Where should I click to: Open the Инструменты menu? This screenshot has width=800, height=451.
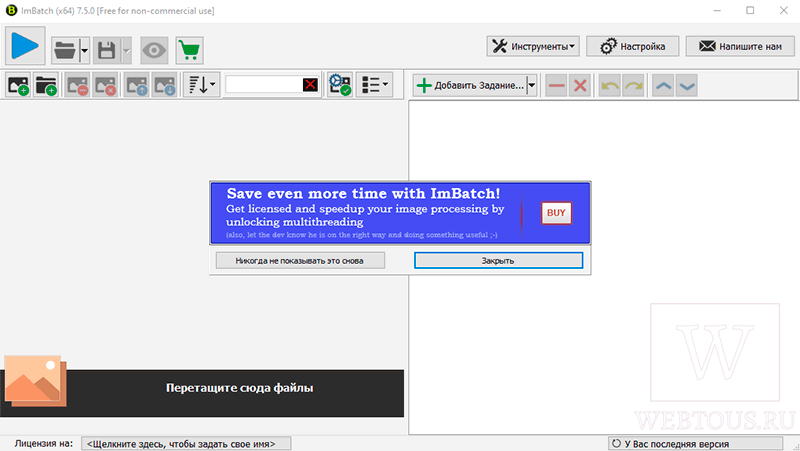coord(533,46)
